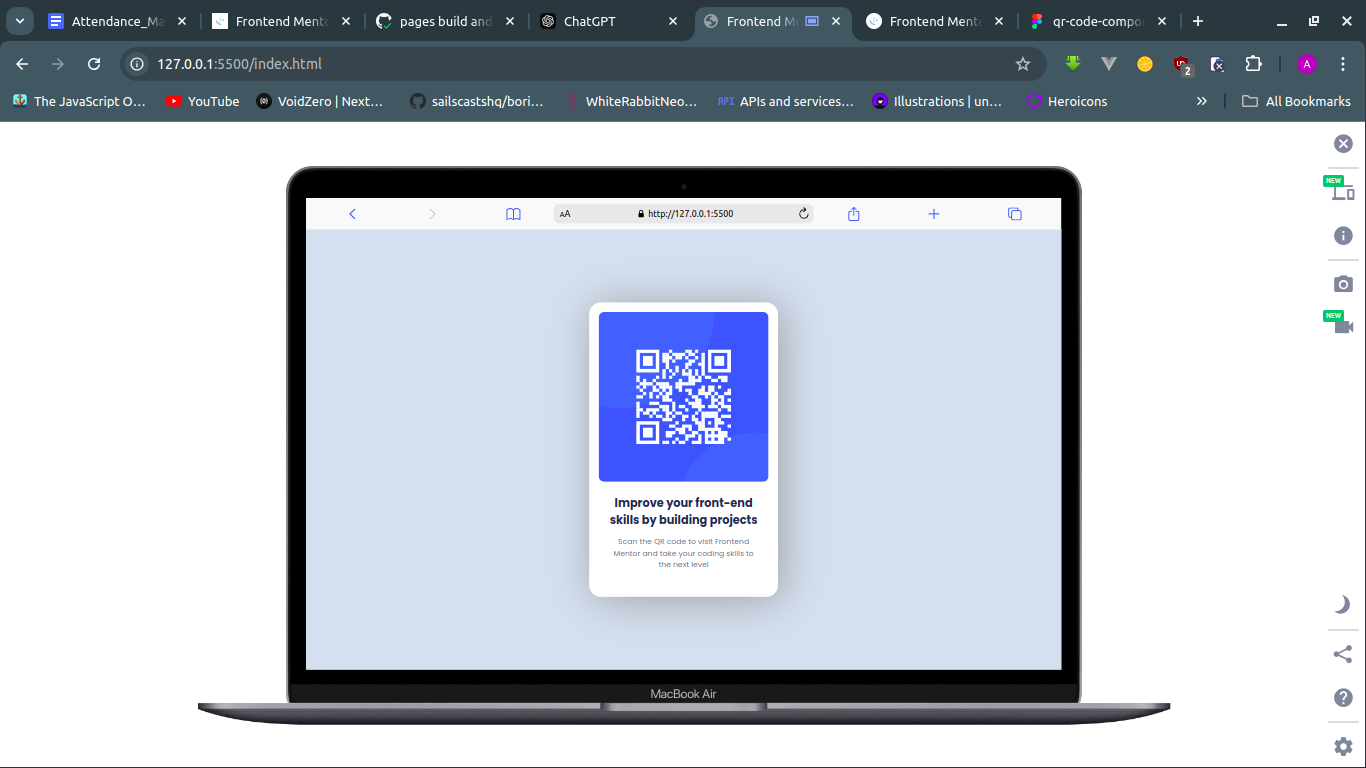Viewport: 1366px width, 768px height.
Task: Click the QR code image
Action: click(x=683, y=397)
